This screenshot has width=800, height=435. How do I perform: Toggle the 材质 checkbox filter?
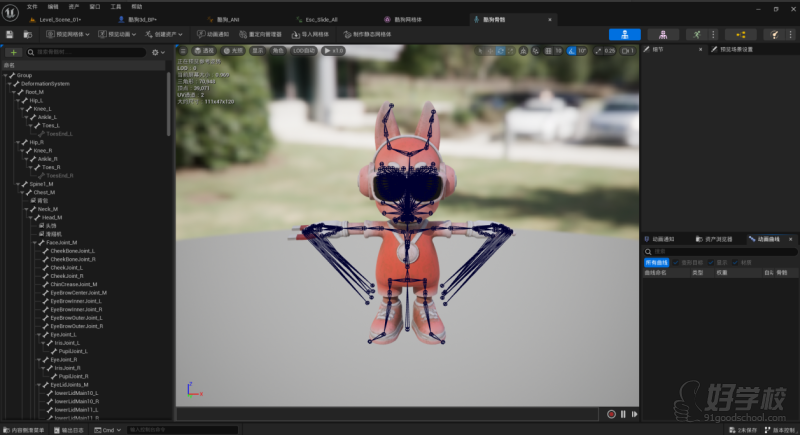(736, 262)
